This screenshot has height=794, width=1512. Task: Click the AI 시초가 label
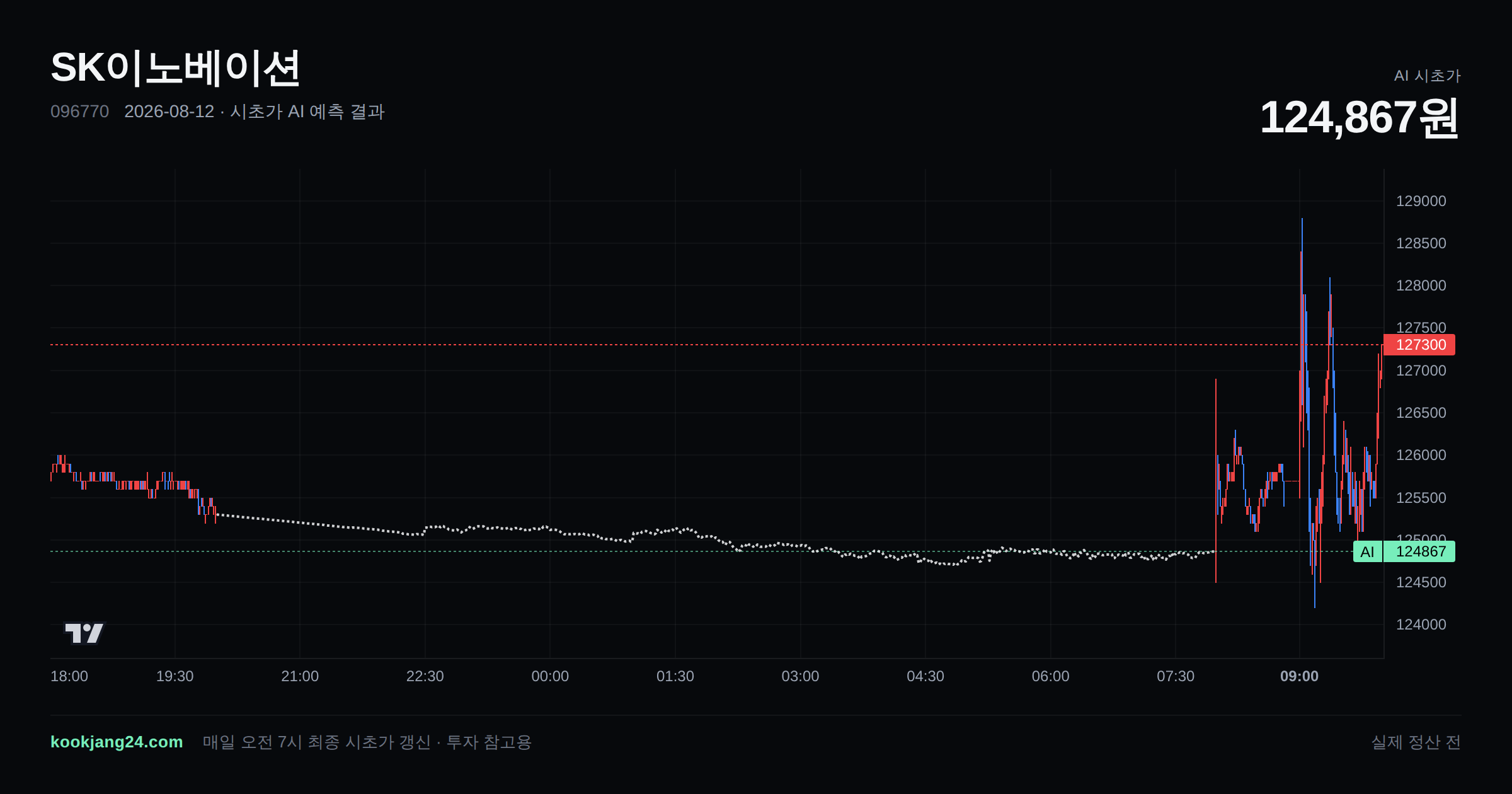coord(1427,76)
